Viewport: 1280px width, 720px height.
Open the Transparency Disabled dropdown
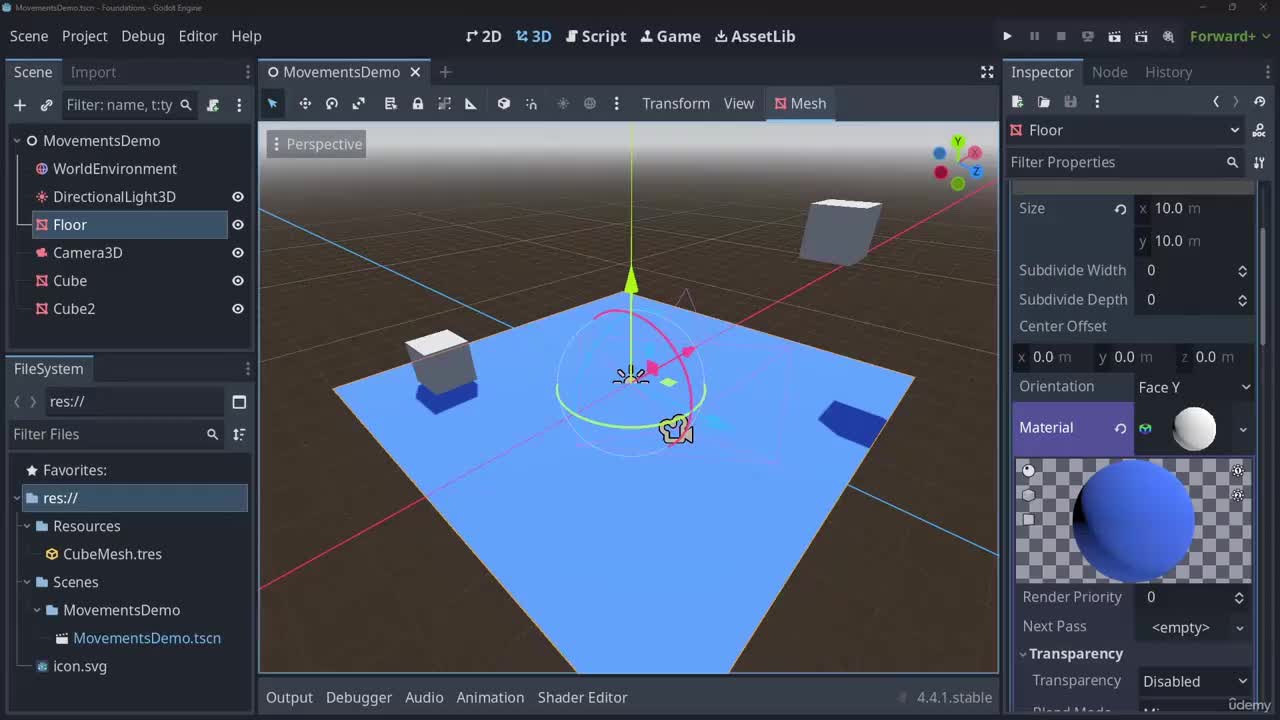[x=1194, y=681]
